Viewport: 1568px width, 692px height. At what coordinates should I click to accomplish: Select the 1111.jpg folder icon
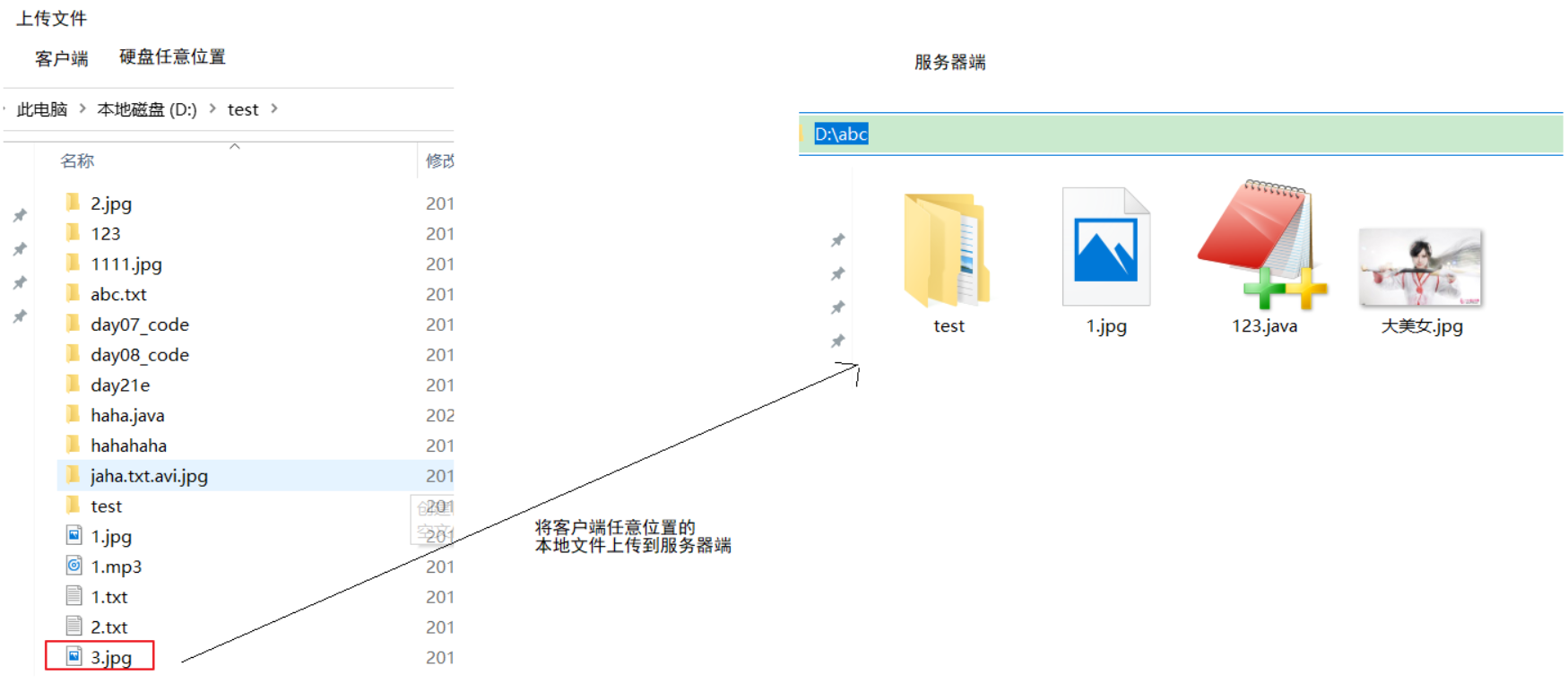pos(74,264)
